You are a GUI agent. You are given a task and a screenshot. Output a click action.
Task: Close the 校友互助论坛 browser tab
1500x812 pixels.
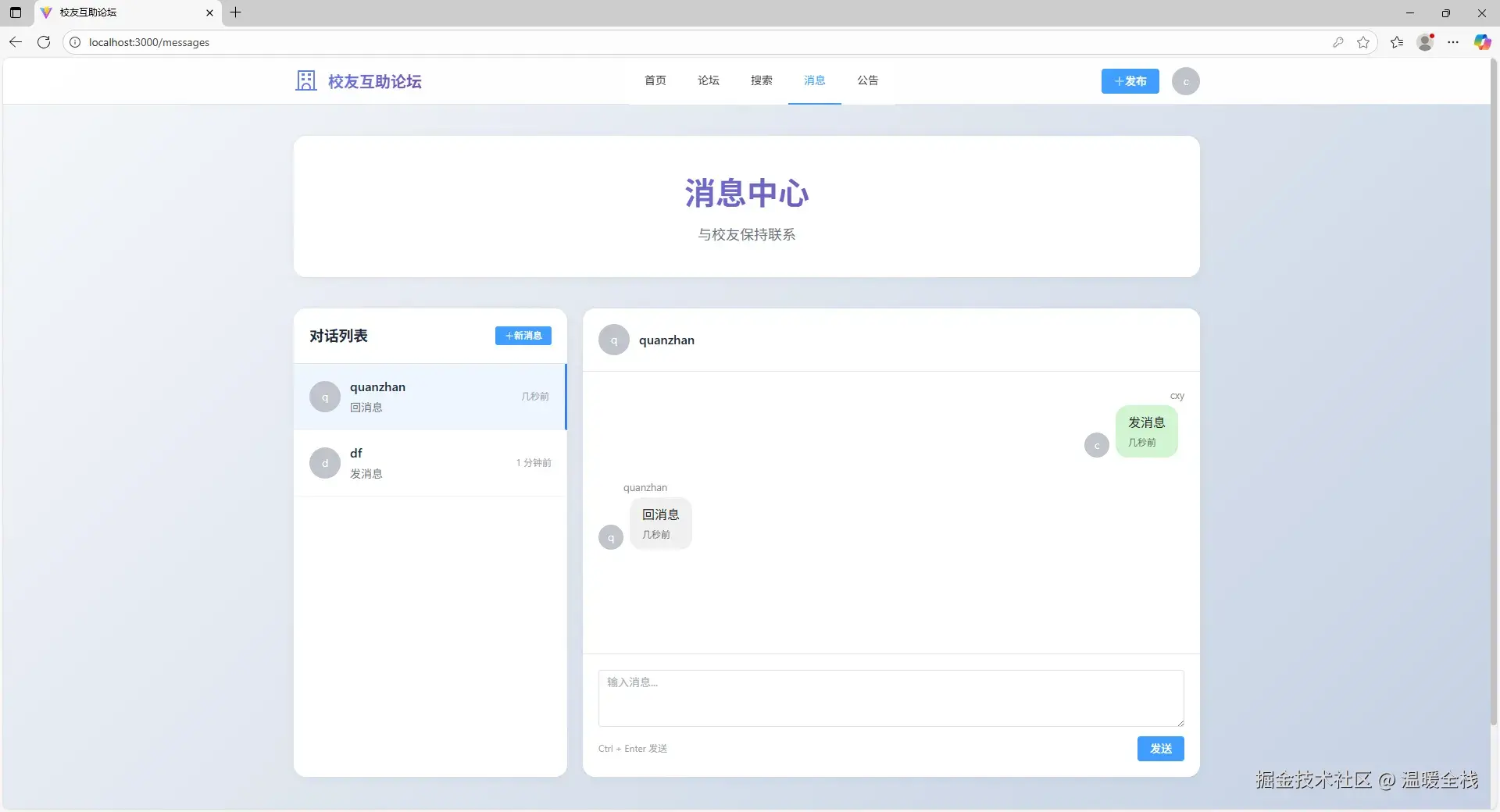coord(209,12)
